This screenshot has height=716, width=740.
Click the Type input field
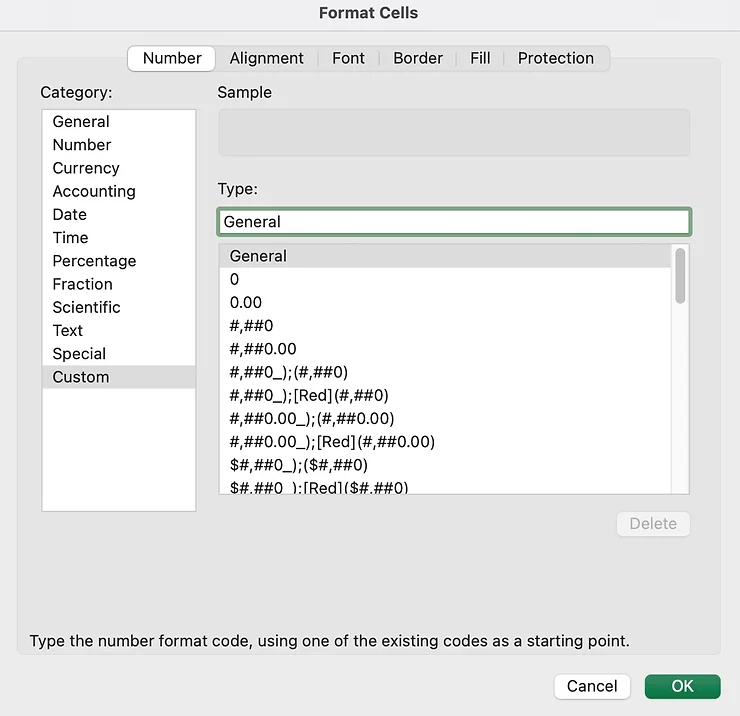point(453,222)
